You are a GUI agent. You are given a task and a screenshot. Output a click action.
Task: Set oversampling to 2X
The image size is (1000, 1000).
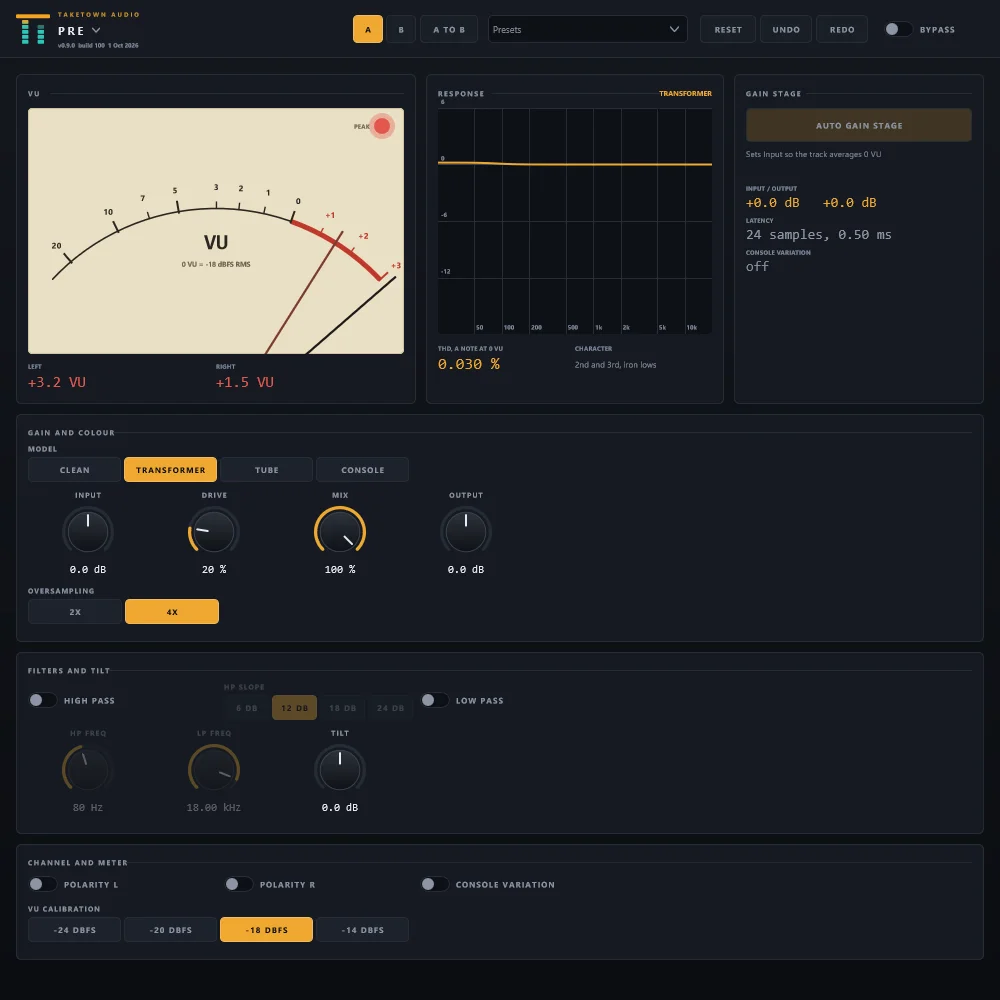pos(75,612)
